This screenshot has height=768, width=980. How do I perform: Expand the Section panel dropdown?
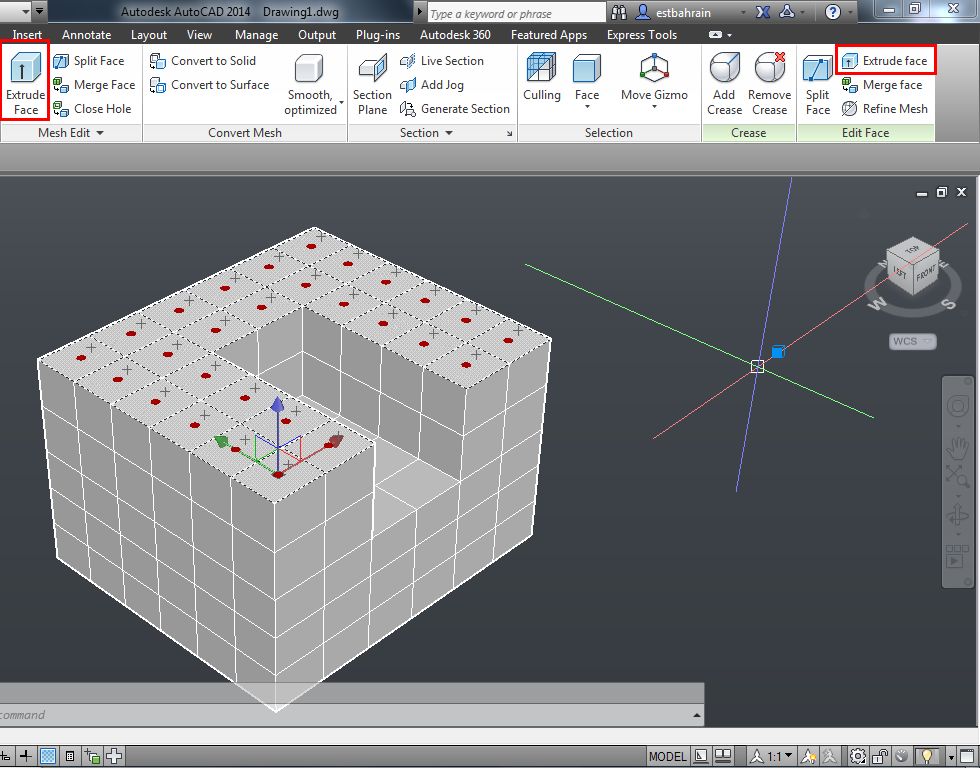(x=449, y=132)
